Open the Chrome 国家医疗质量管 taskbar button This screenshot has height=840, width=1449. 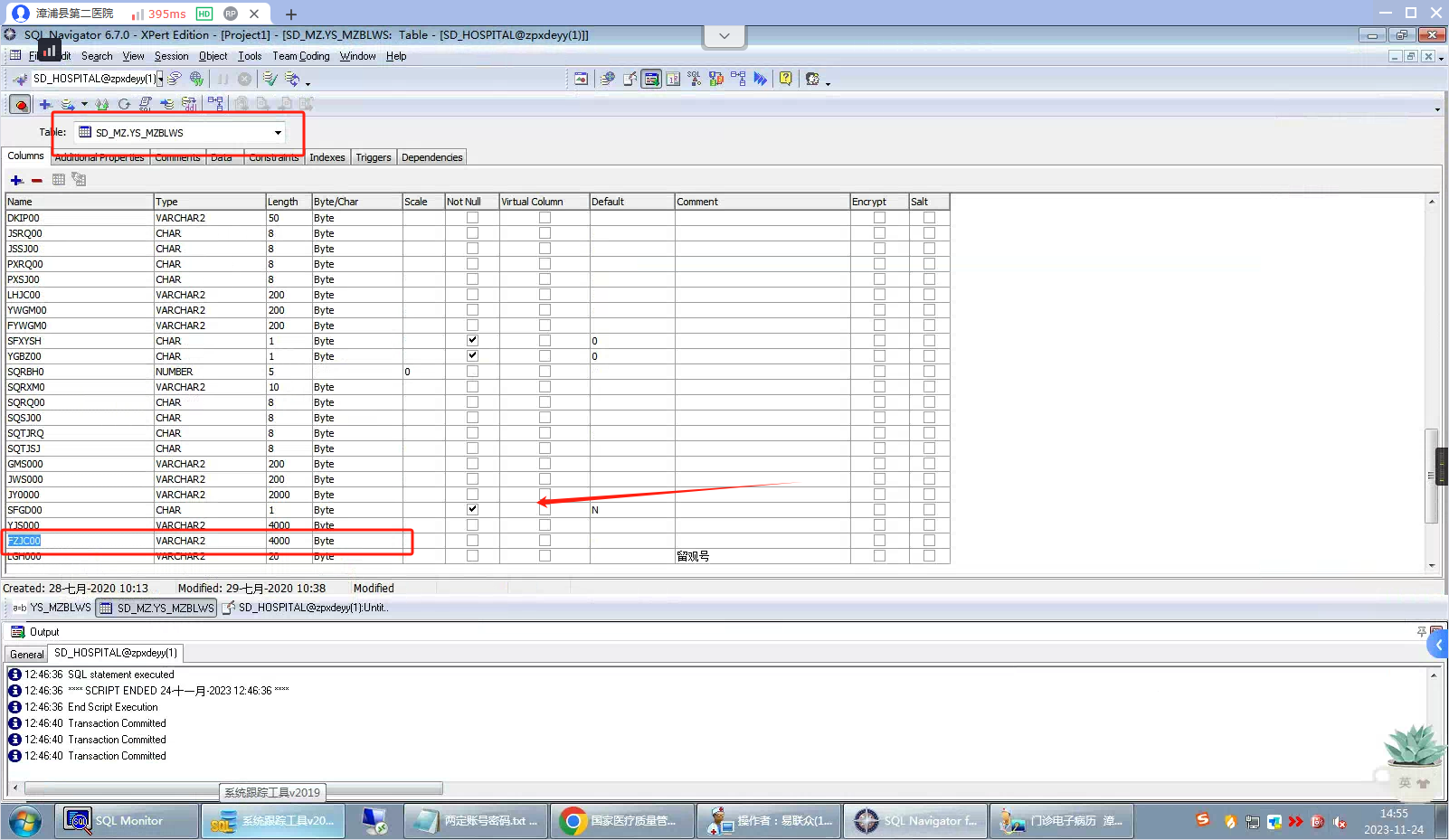click(x=622, y=821)
